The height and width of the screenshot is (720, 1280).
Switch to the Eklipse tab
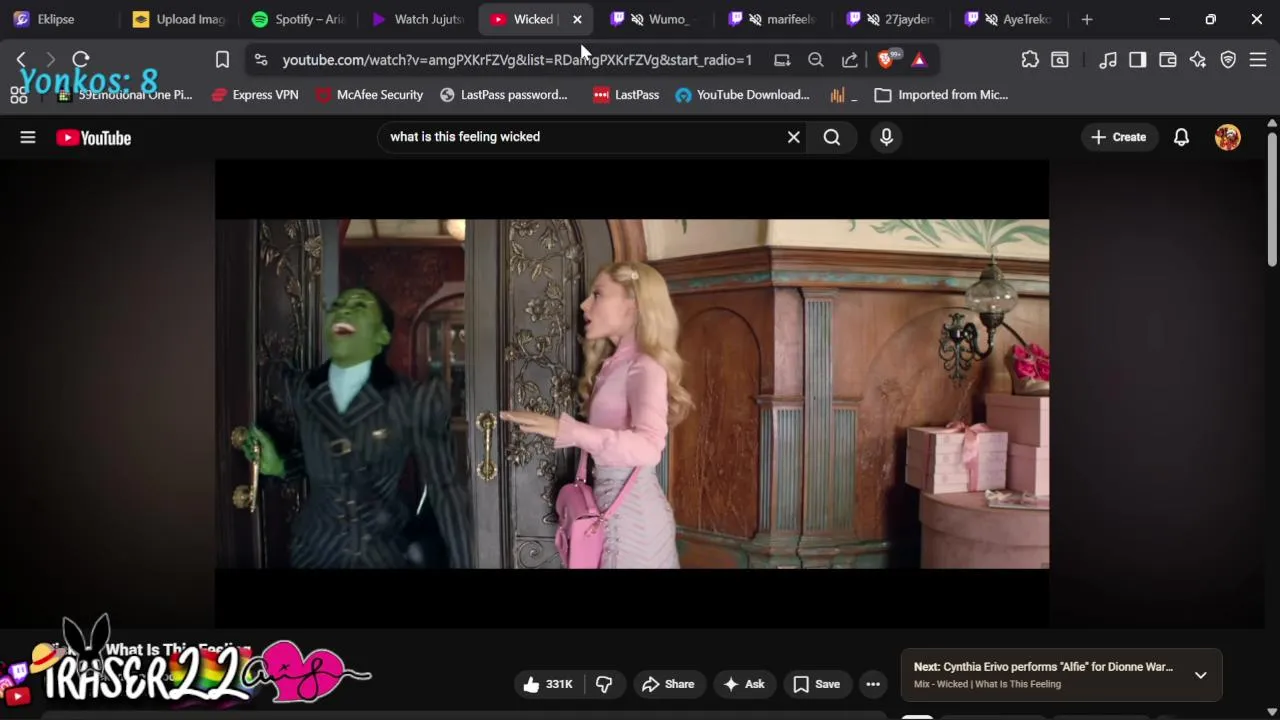pos(57,19)
